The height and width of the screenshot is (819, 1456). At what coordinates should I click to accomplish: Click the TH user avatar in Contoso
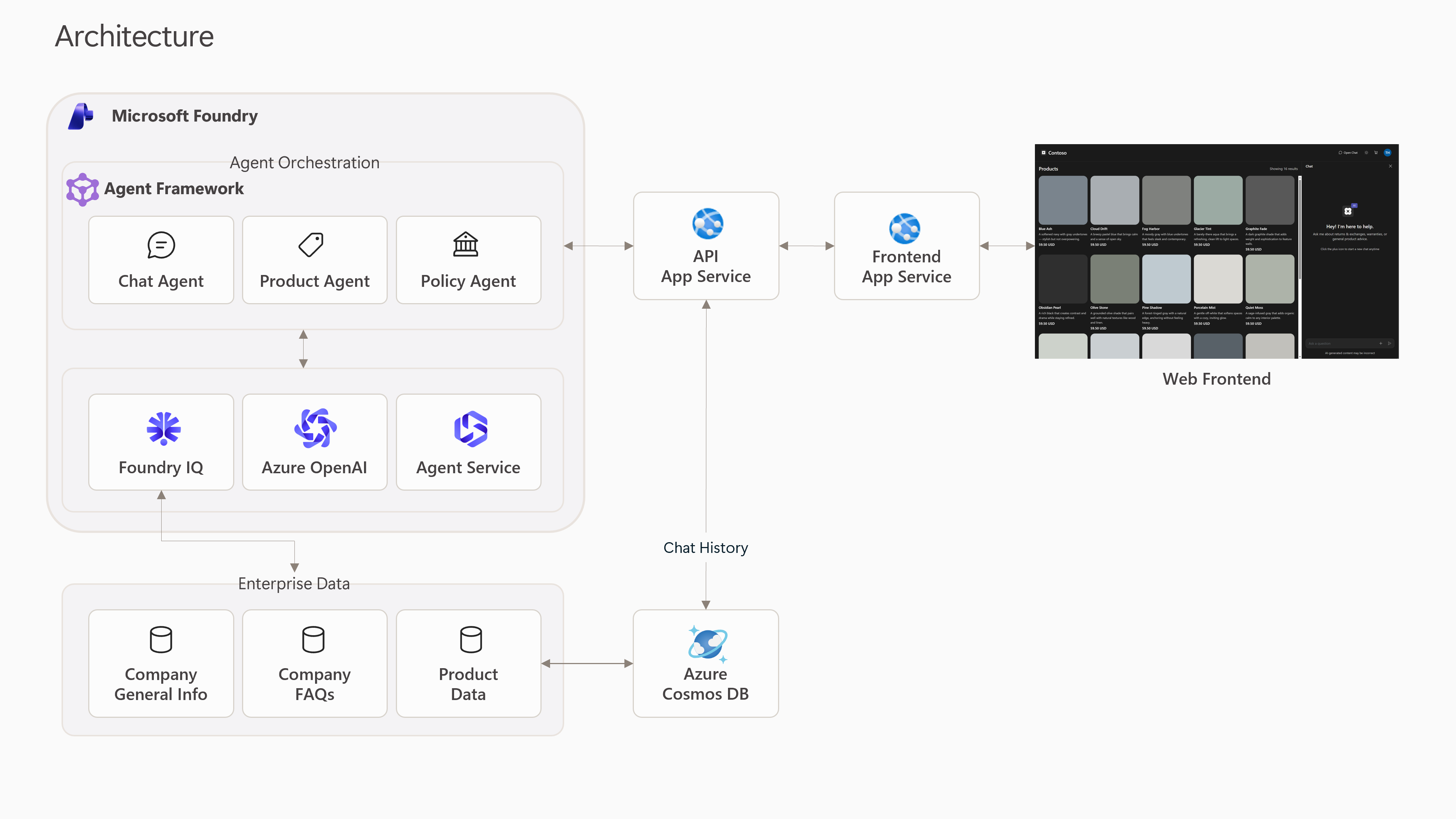[x=1387, y=153]
